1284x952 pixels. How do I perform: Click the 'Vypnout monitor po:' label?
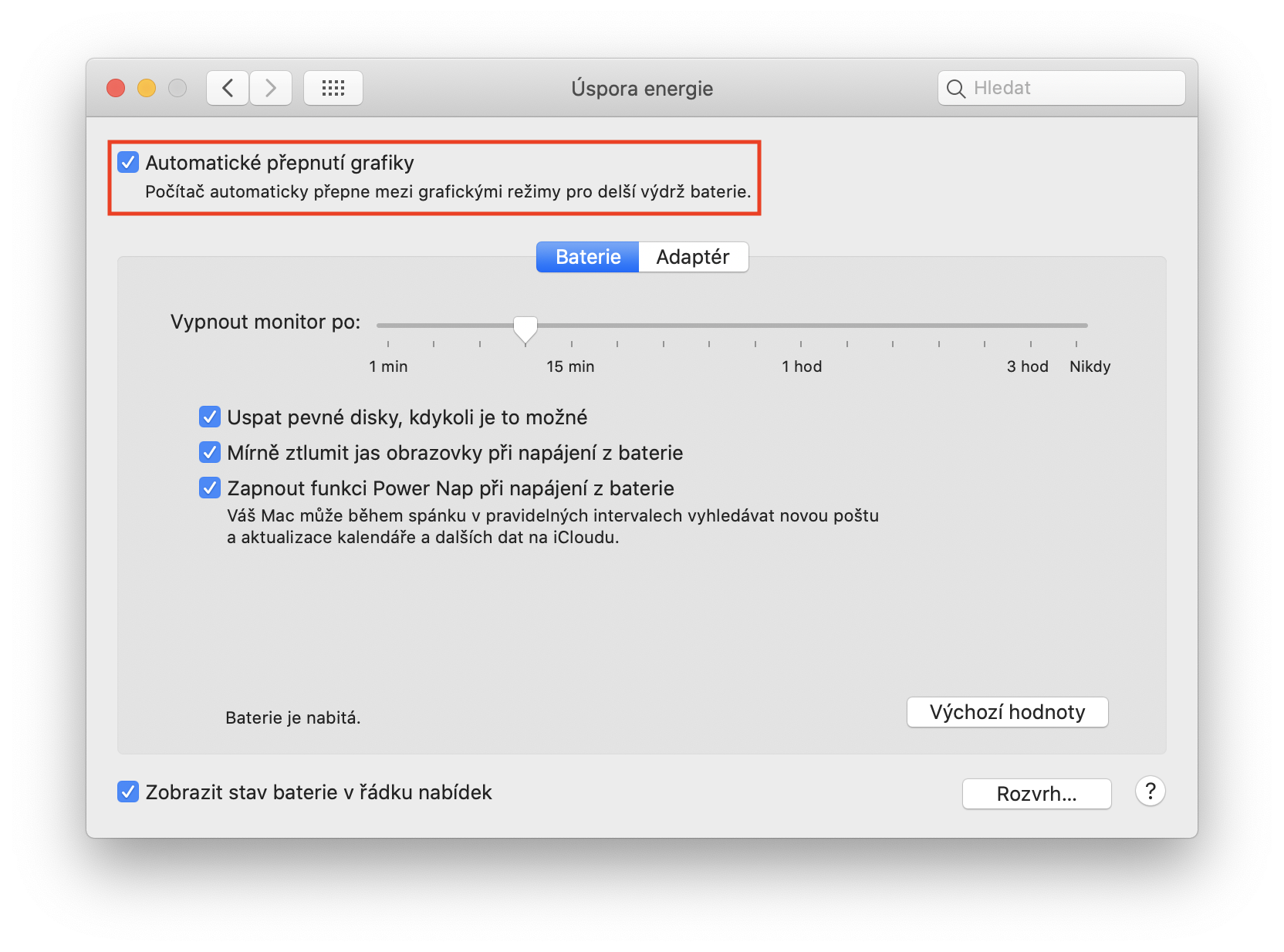265,322
